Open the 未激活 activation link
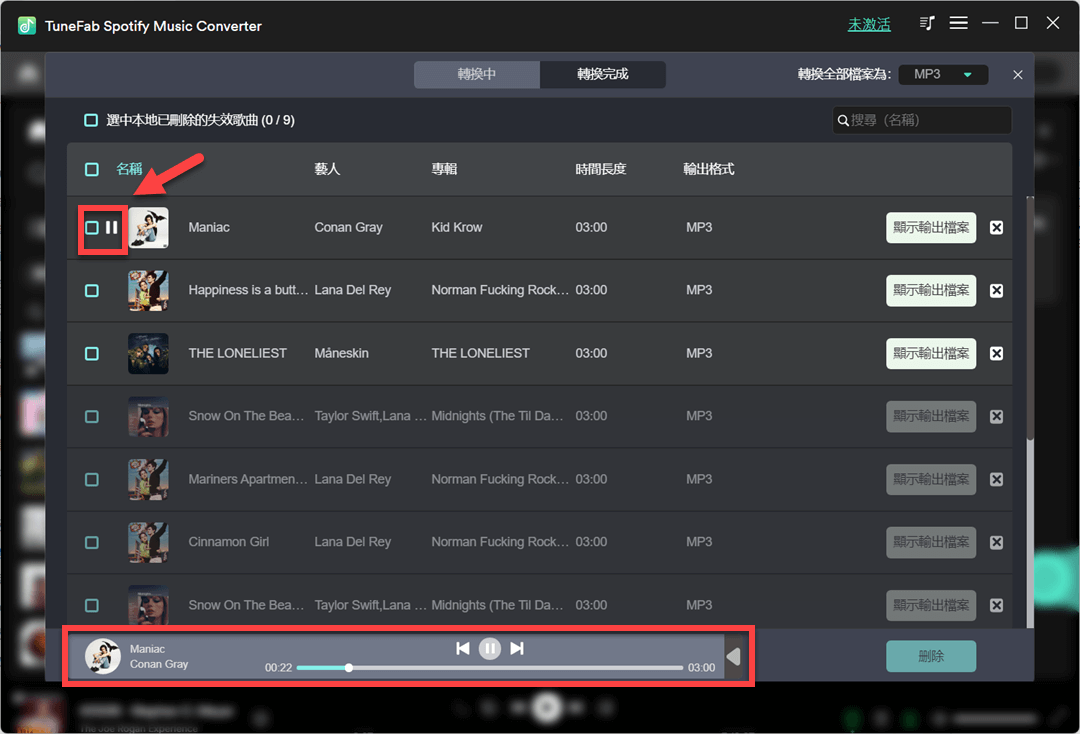This screenshot has width=1080, height=734. tap(869, 25)
